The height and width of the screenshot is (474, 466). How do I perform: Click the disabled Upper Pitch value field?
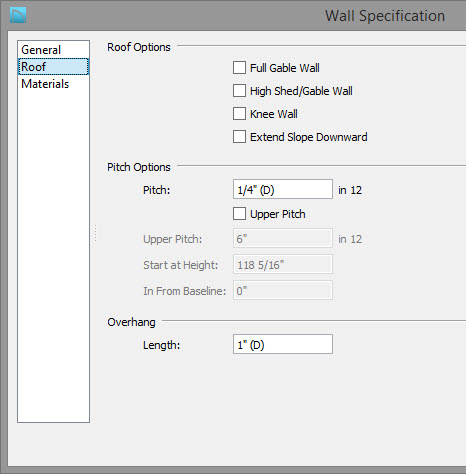pos(283,238)
